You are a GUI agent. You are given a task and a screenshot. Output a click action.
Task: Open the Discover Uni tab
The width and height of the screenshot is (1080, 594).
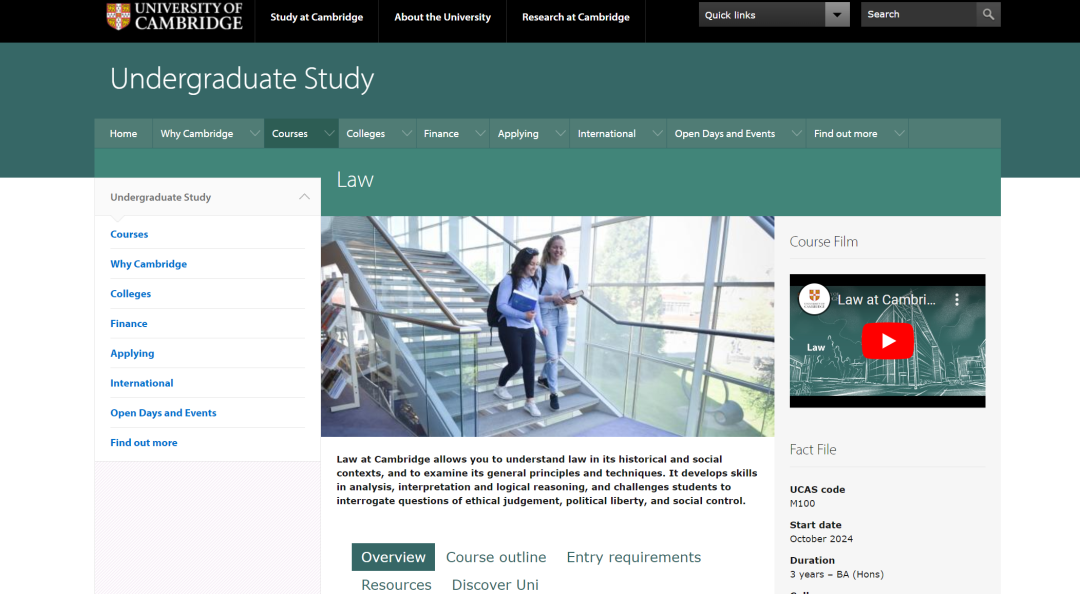(x=495, y=584)
